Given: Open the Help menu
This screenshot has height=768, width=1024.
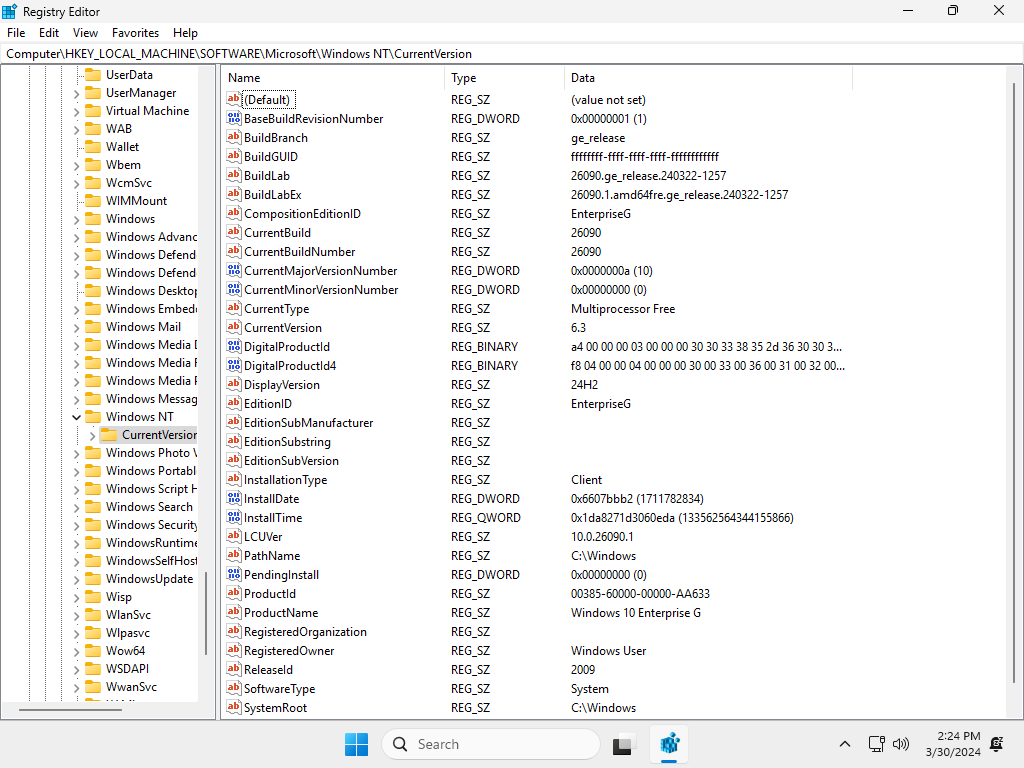Looking at the screenshot, I should point(185,33).
